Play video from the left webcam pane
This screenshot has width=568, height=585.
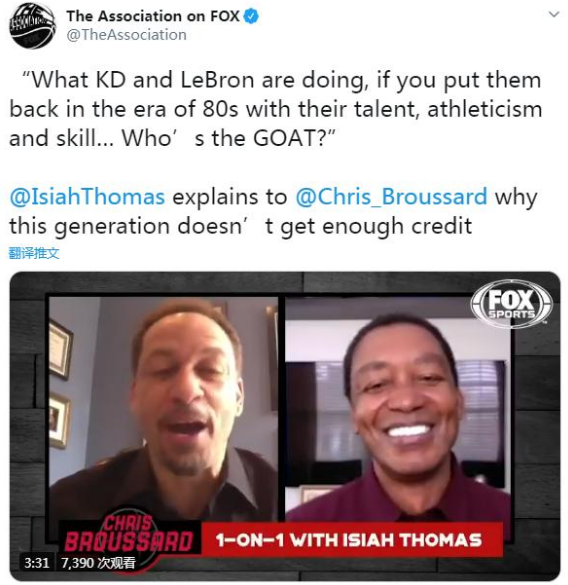[x=163, y=407]
